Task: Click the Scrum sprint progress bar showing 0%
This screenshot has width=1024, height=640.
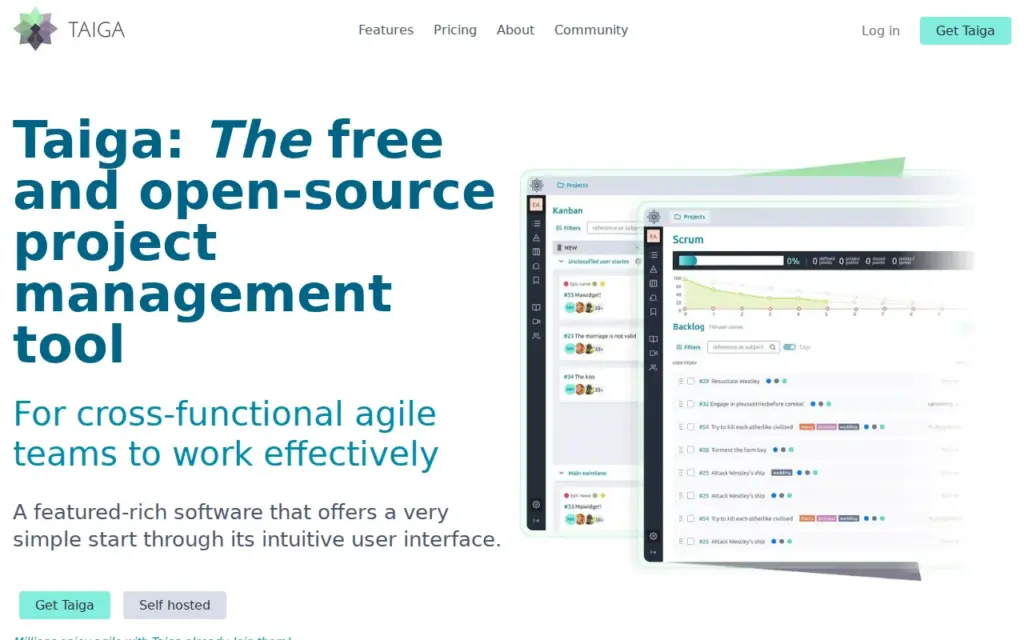Action: (731, 261)
